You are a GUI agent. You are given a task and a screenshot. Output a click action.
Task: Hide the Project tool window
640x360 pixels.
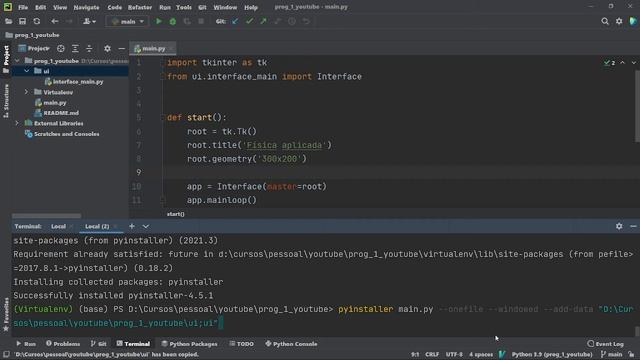[x=121, y=49]
